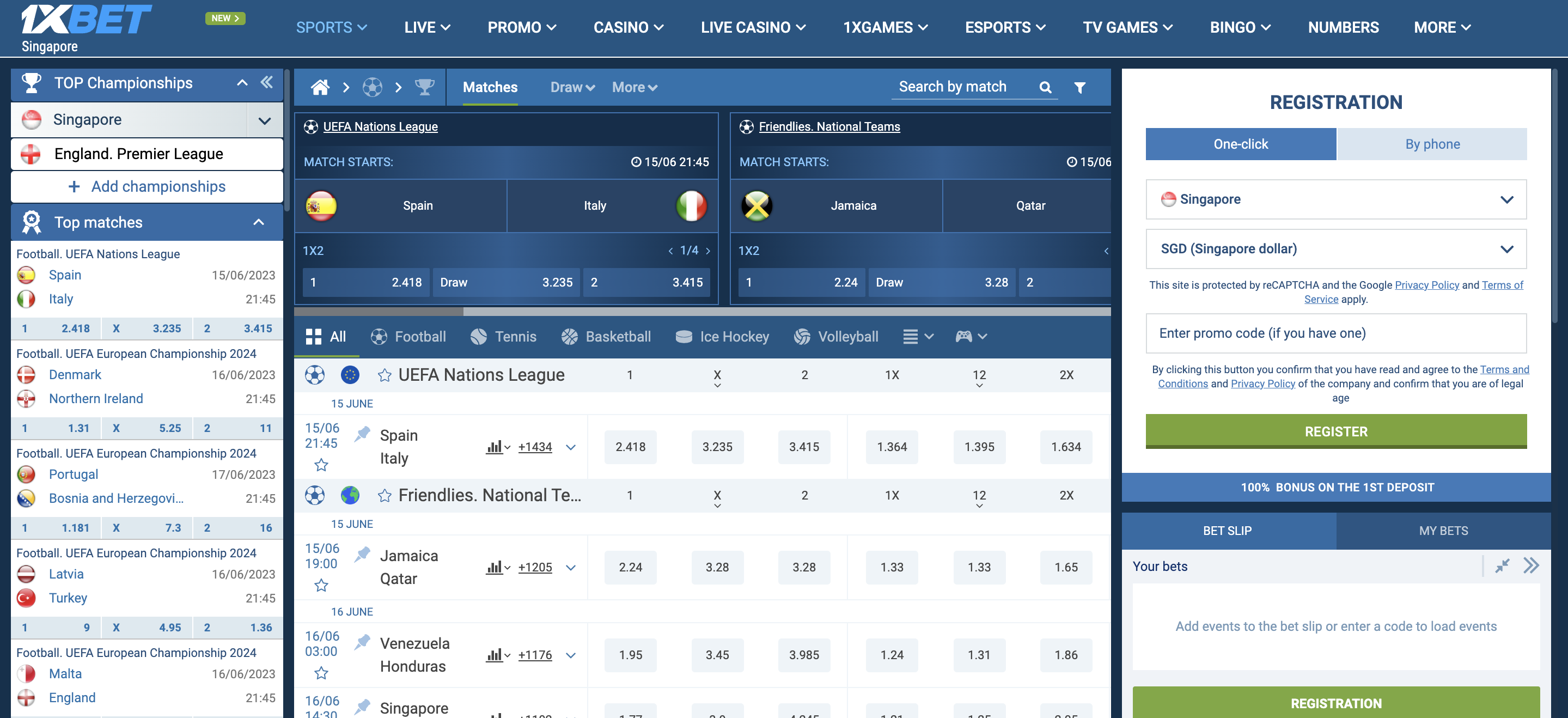Minimize bet slip with the collapse arrows icon
The width and height of the screenshot is (1568, 718).
[x=1502, y=566]
